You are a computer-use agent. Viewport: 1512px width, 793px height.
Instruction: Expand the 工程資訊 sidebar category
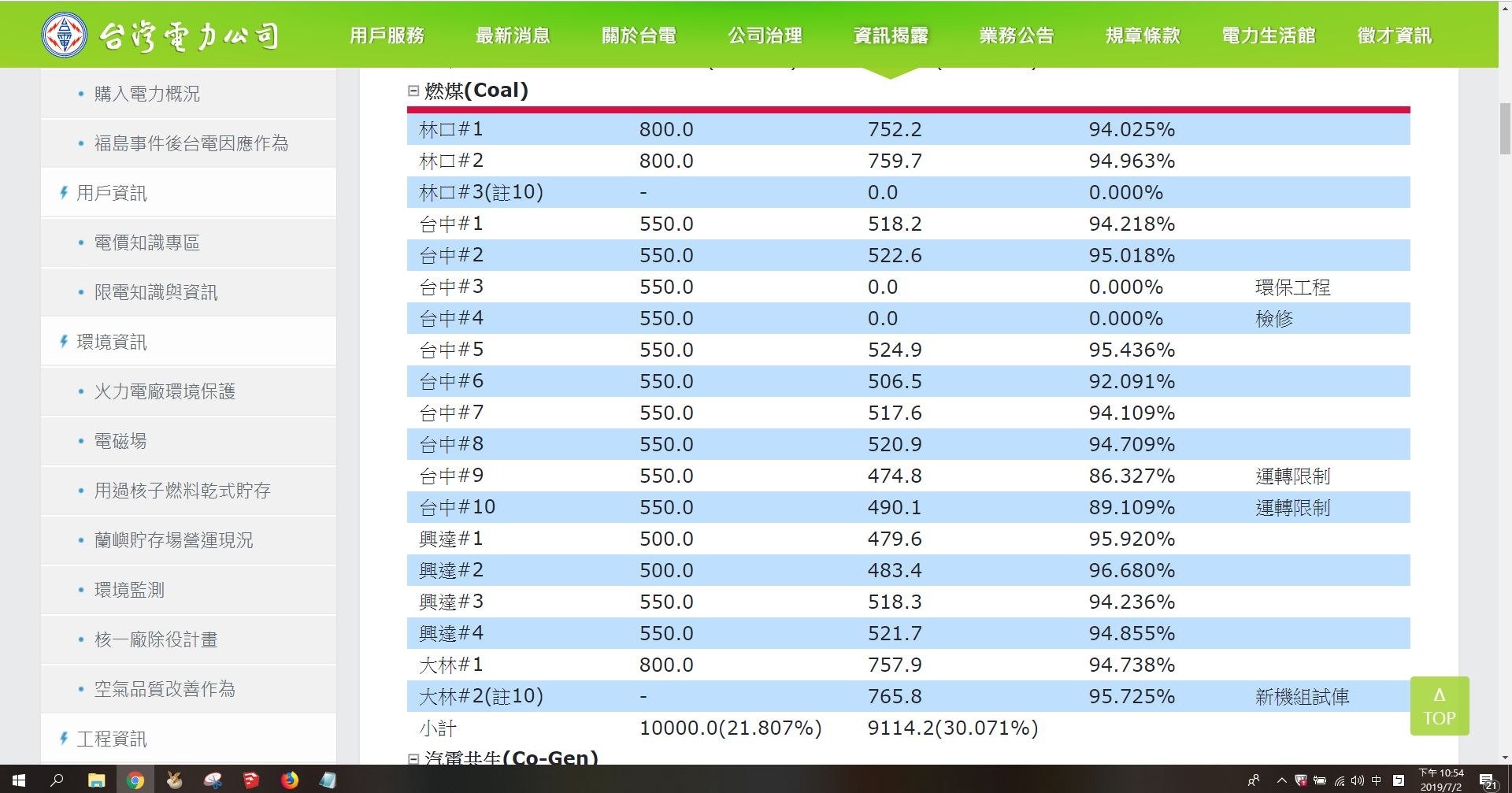pyautogui.click(x=189, y=739)
